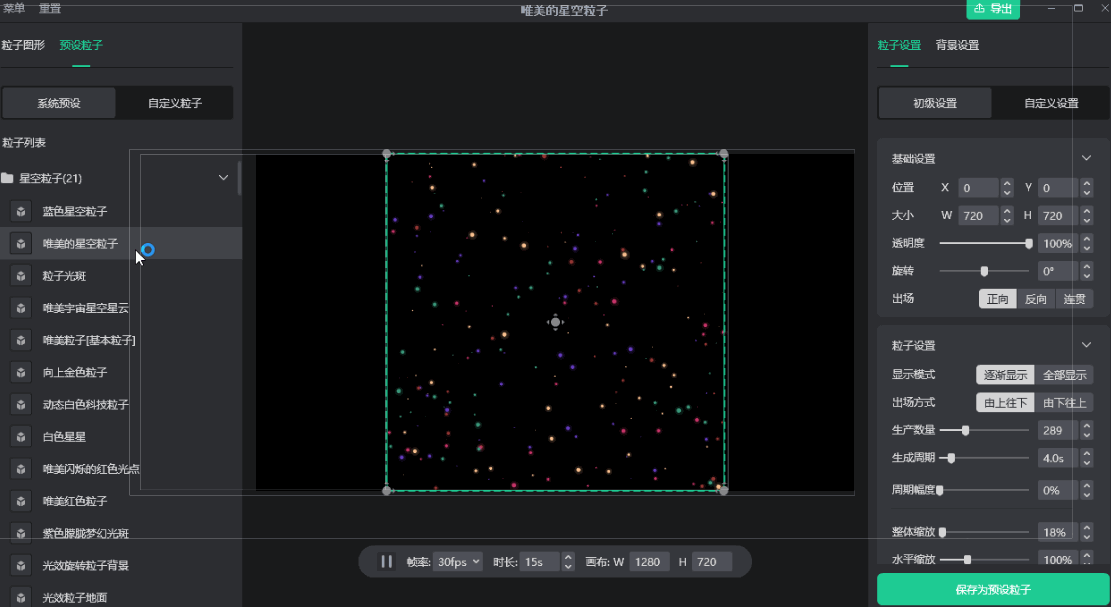
Task: Switch 出场 direction to 反向
Action: pos(1035,298)
